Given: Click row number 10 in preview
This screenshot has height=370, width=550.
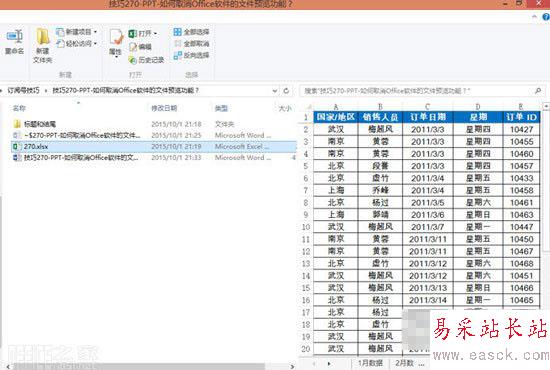Looking at the screenshot, I should coord(306,227).
